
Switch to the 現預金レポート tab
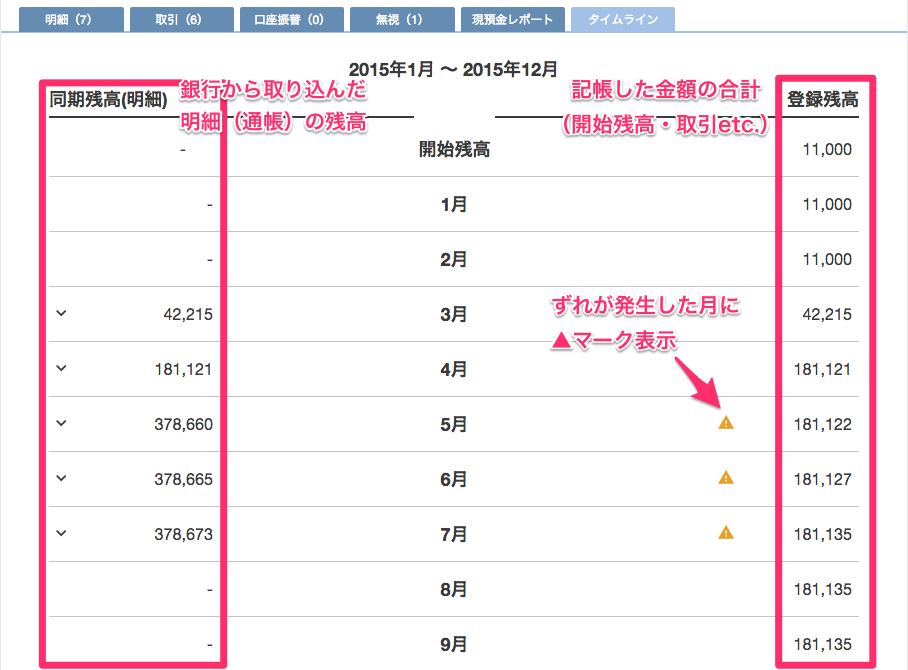[x=512, y=18]
